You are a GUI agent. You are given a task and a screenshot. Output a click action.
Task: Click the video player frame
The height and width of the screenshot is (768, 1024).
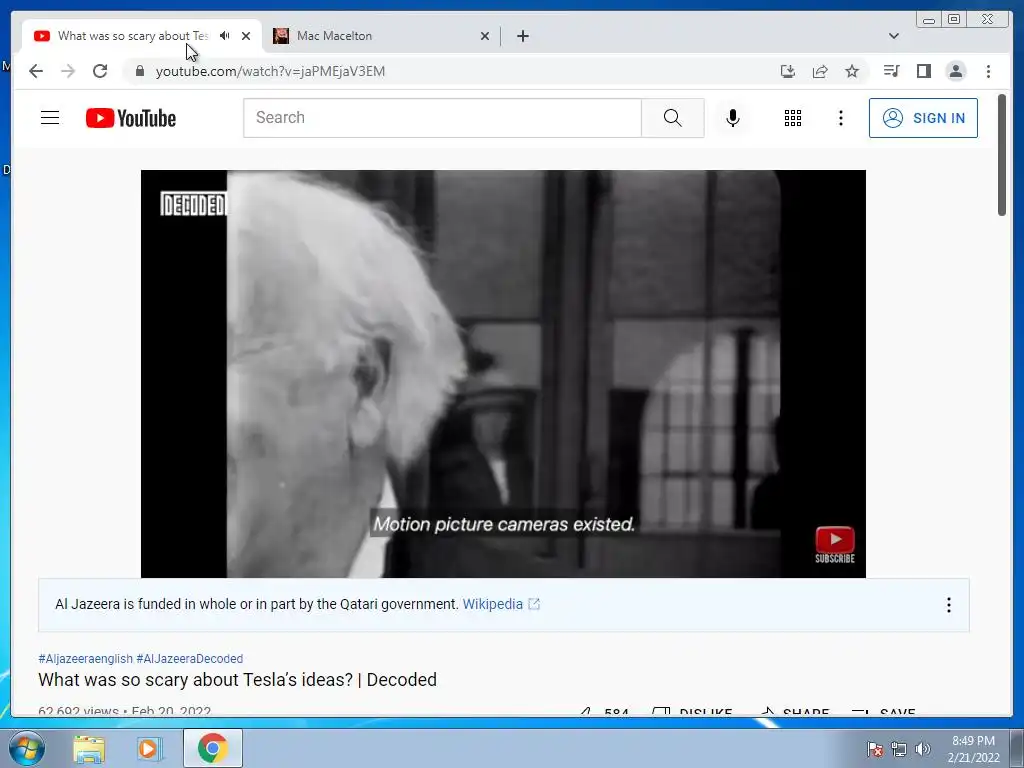click(x=503, y=374)
